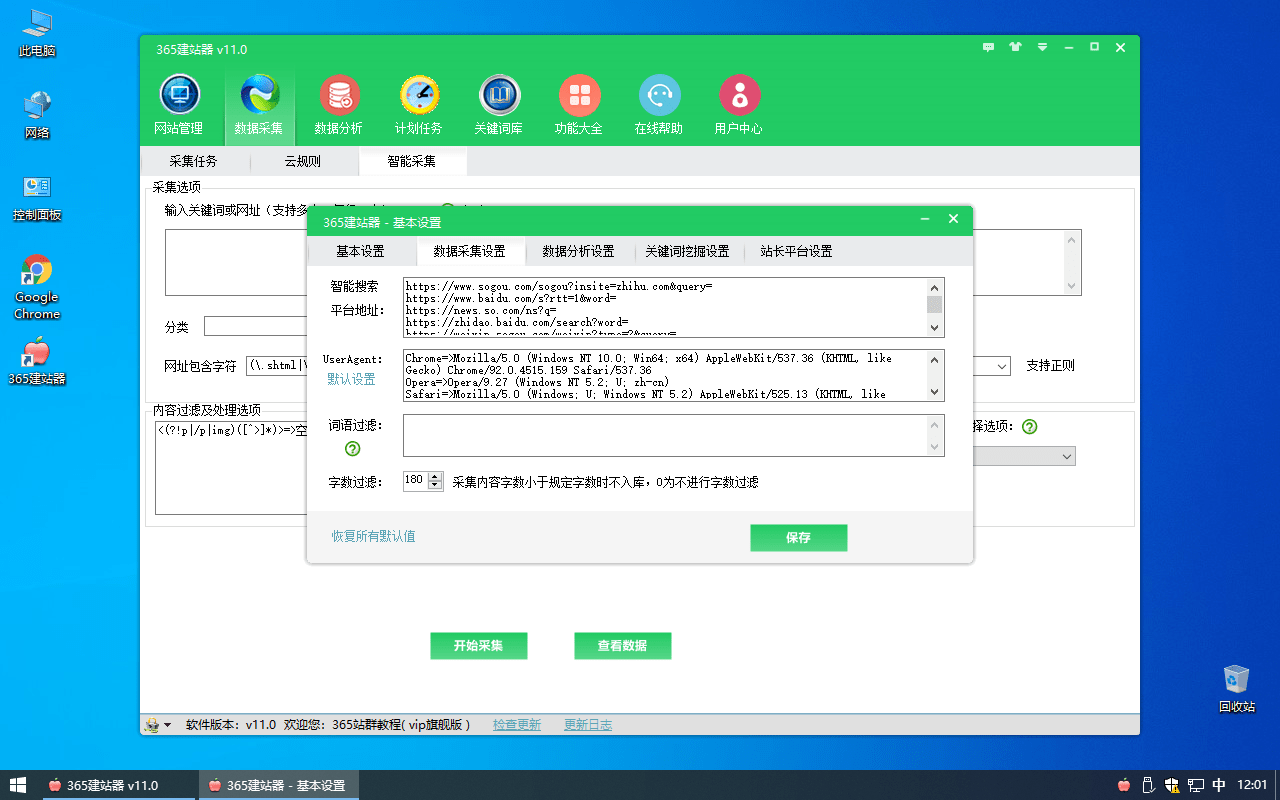This screenshot has width=1280, height=800.
Task: Switch to 数据分析设置 tab
Action: point(578,251)
